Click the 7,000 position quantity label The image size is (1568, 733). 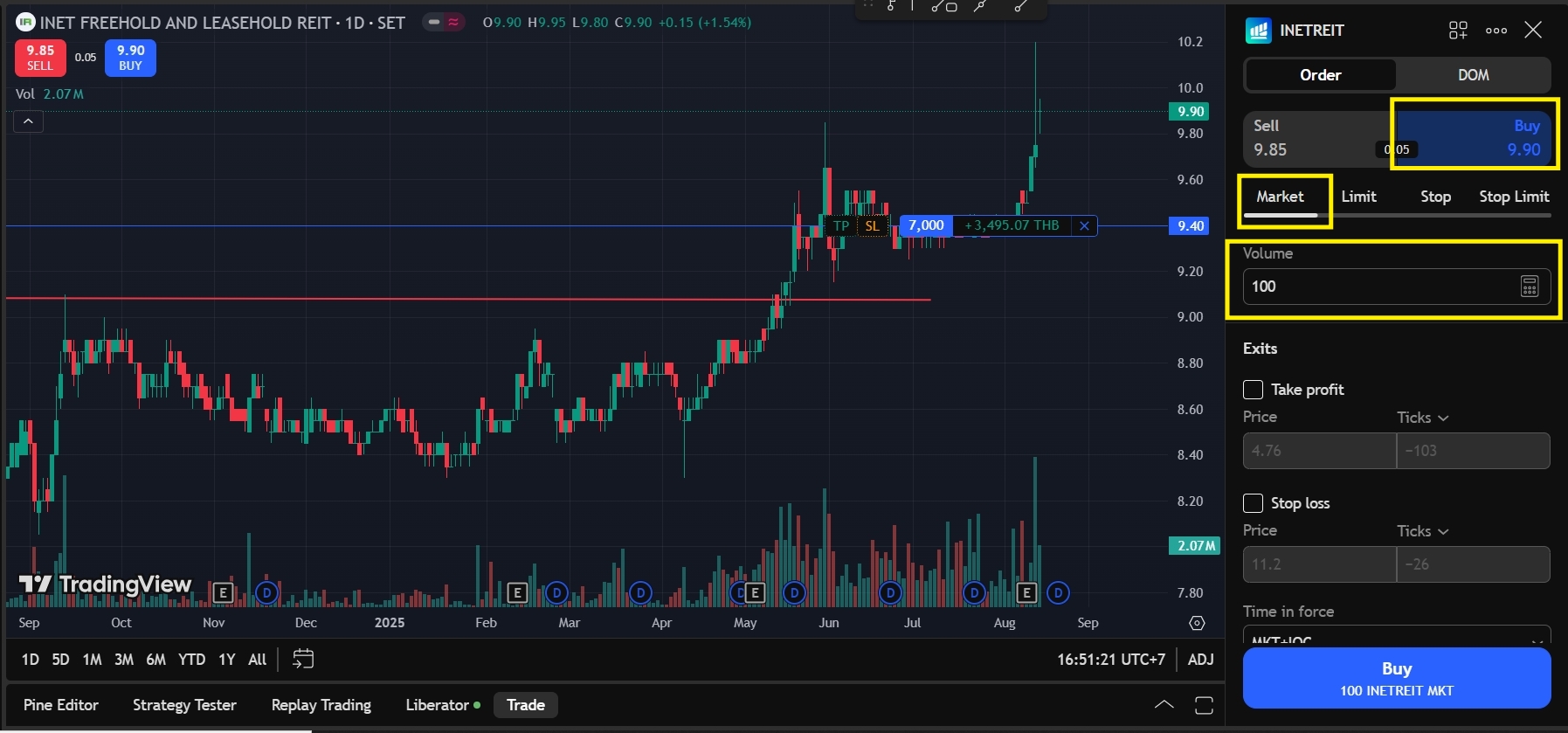point(926,225)
